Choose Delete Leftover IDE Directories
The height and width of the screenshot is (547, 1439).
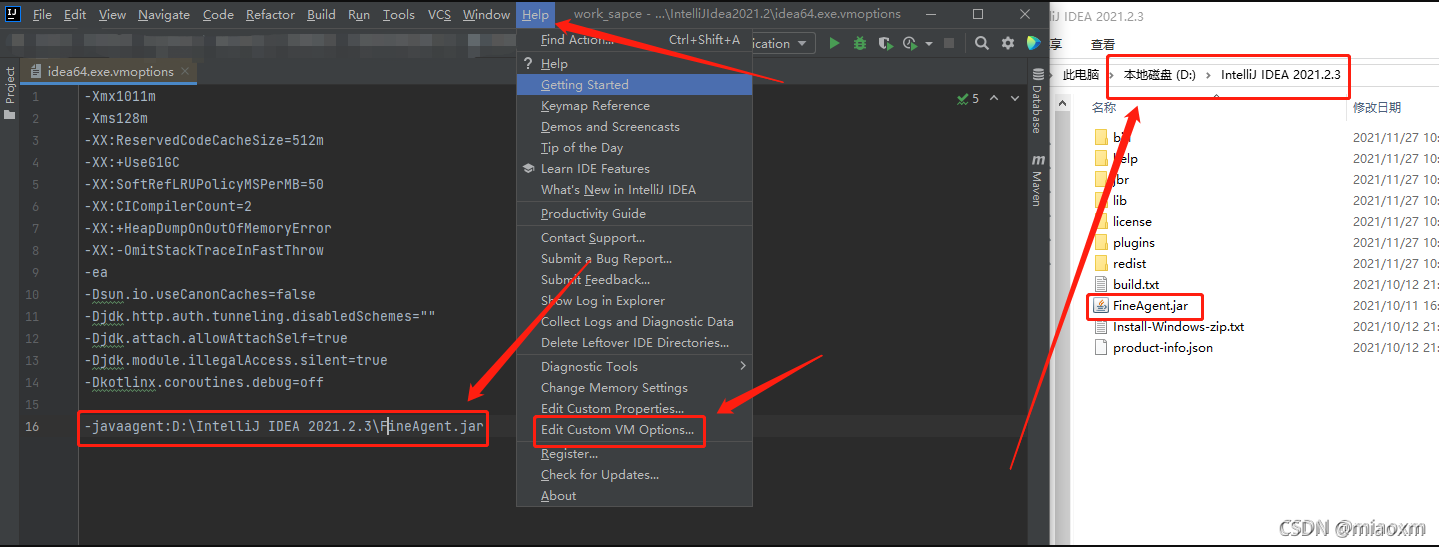click(x=634, y=343)
